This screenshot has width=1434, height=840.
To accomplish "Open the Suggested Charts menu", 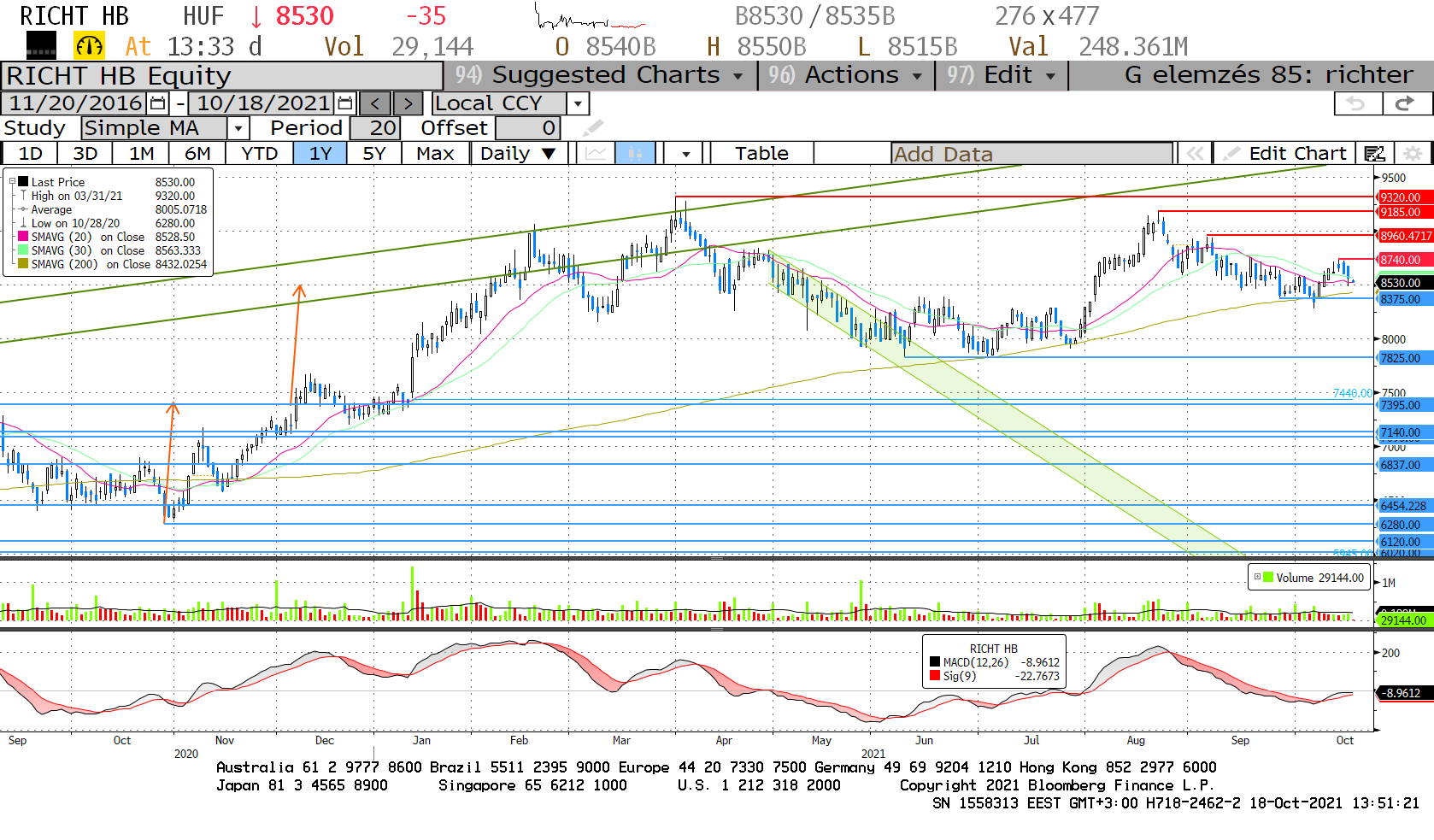I will point(600,75).
